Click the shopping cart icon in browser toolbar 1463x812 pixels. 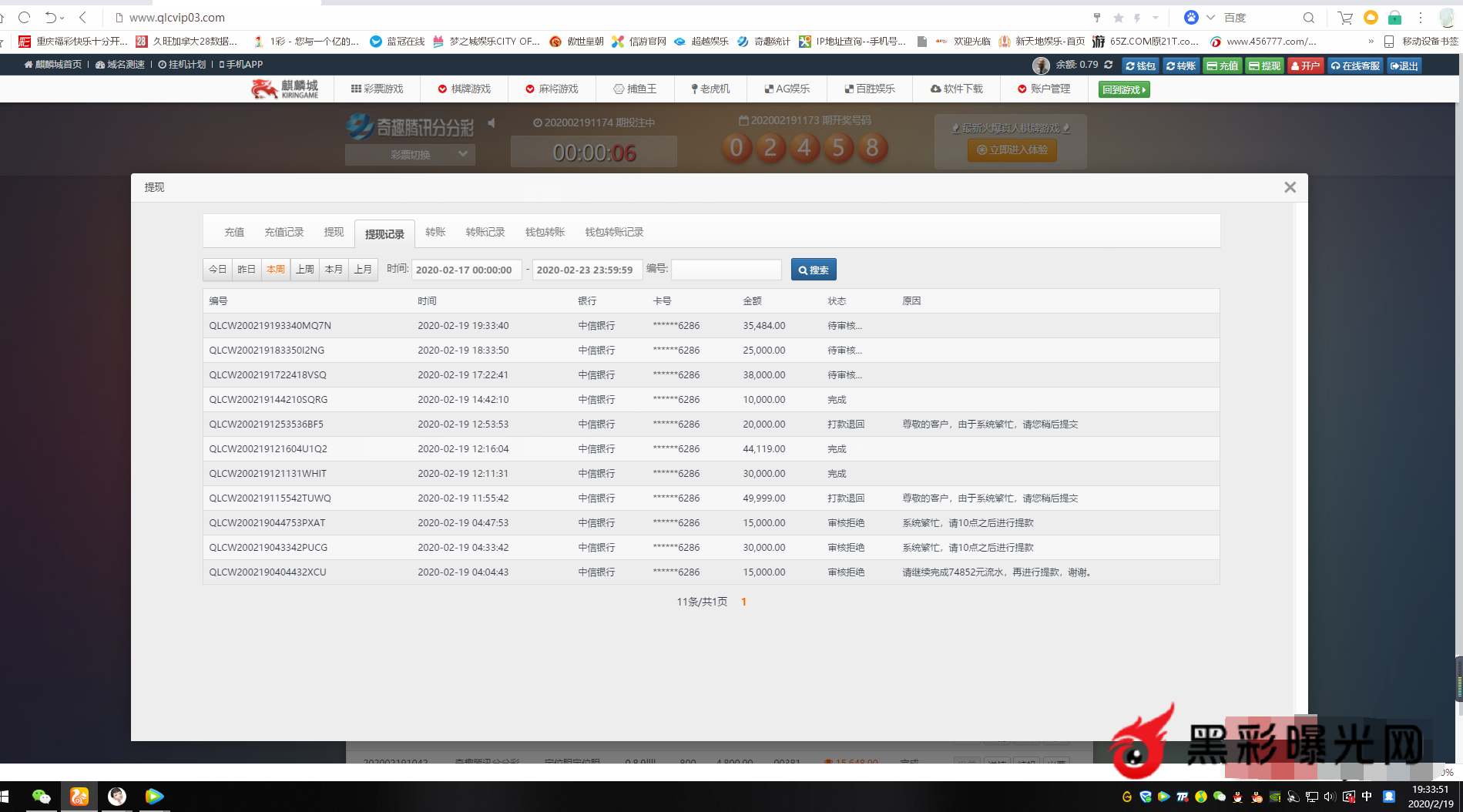point(1345,18)
